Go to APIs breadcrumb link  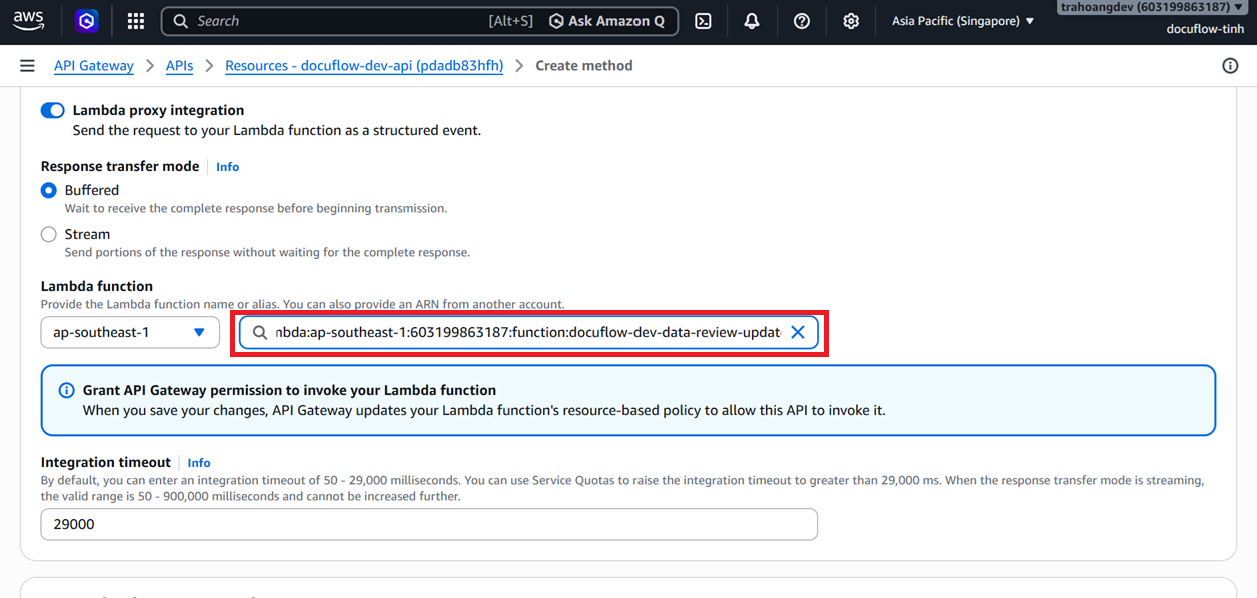pyautogui.click(x=180, y=66)
